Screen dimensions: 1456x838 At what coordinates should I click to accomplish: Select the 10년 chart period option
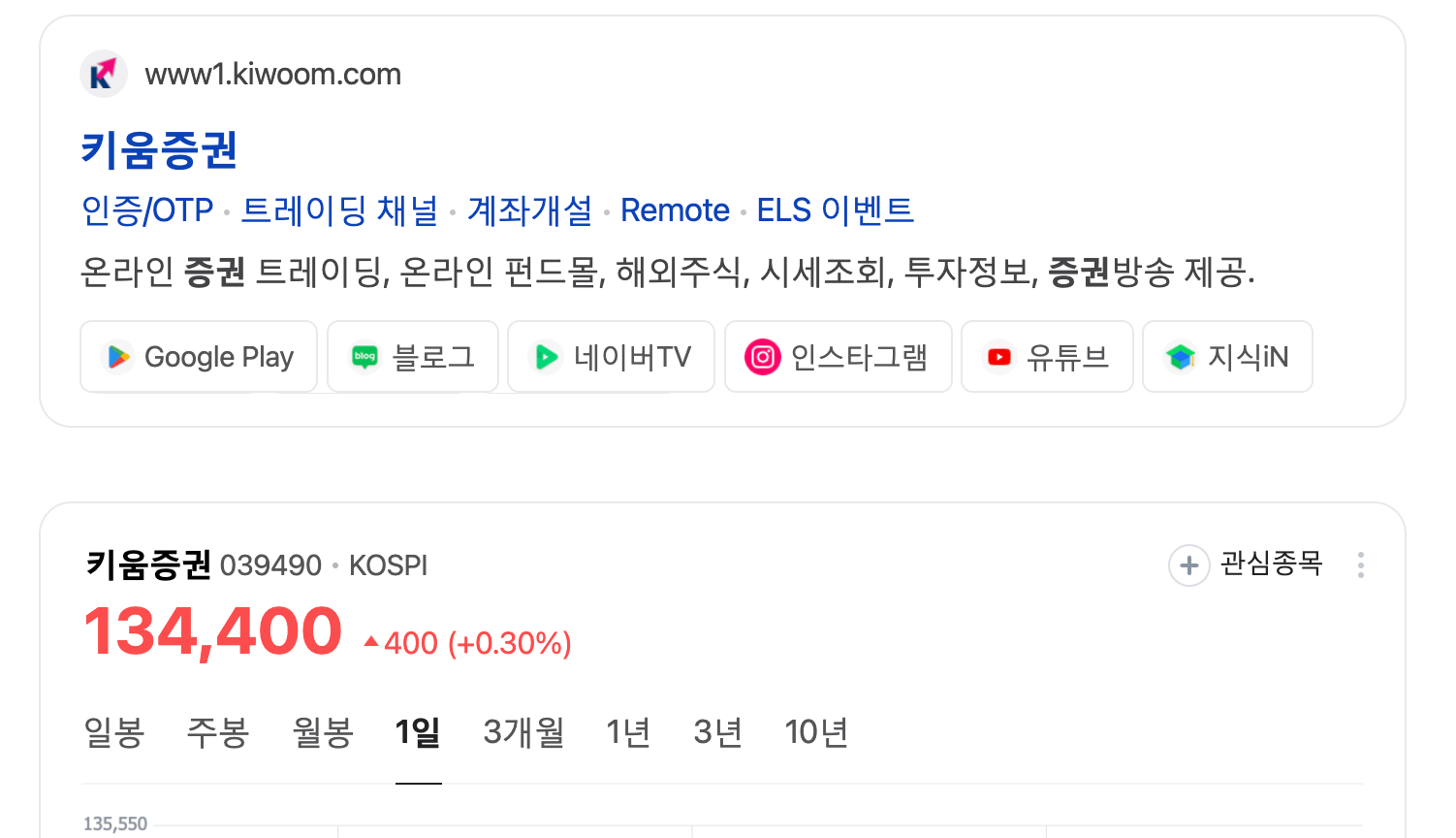pos(816,733)
